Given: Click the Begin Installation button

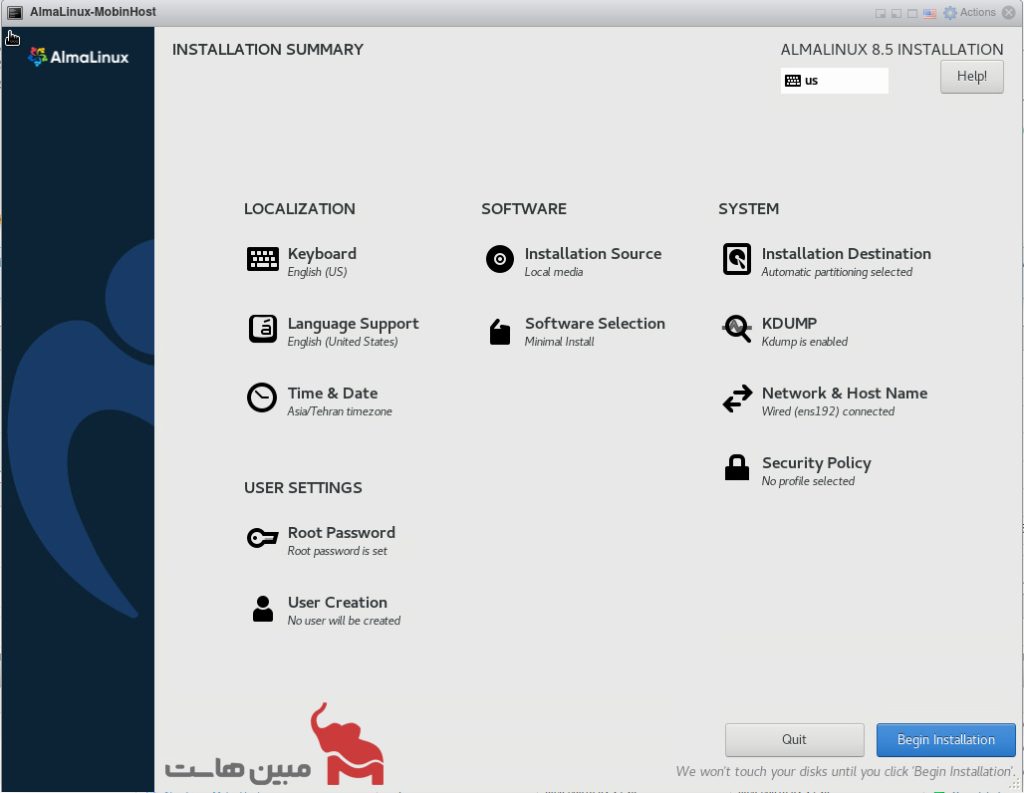Looking at the screenshot, I should pos(946,739).
